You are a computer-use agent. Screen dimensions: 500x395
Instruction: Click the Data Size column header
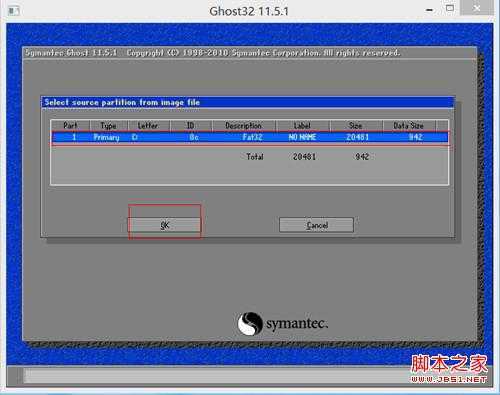409,126
